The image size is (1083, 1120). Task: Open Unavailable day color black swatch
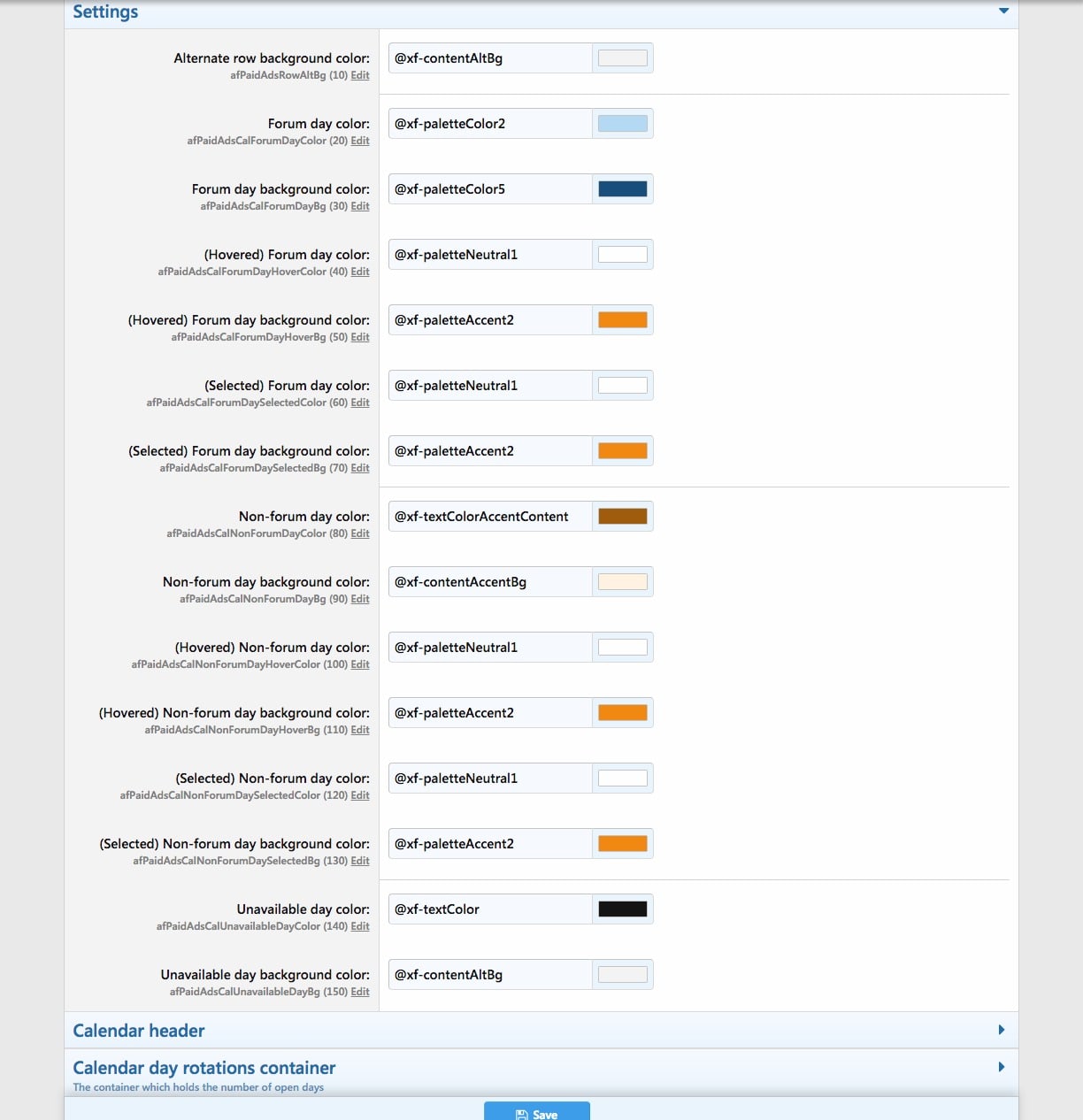[623, 909]
